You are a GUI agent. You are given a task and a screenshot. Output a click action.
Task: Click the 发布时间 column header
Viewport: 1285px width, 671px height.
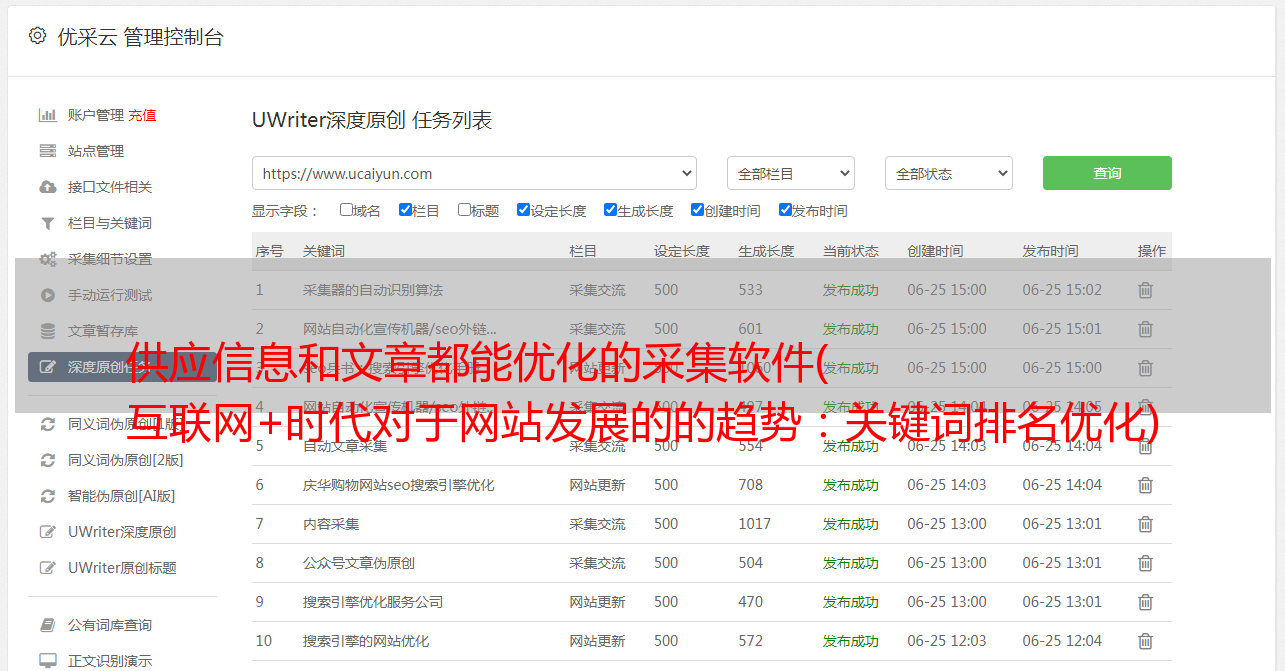(x=1051, y=251)
